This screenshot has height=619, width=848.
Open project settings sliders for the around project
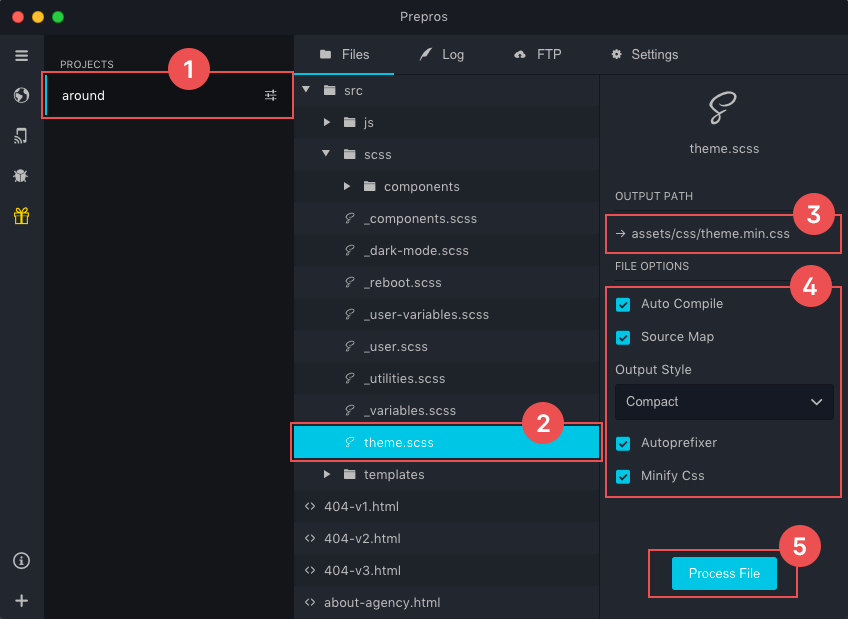[x=270, y=95]
